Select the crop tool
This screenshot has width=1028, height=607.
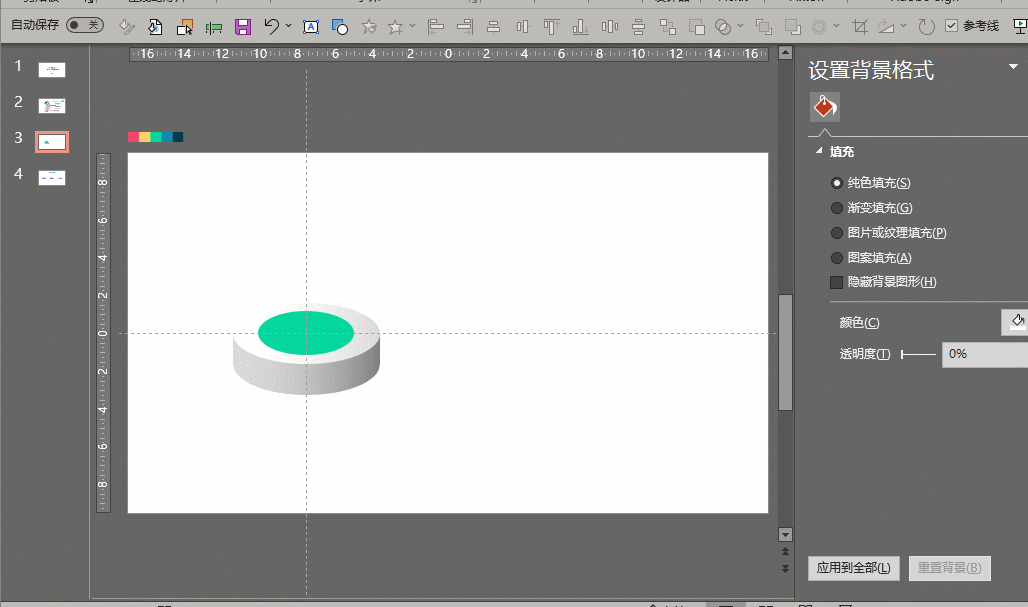coord(860,27)
